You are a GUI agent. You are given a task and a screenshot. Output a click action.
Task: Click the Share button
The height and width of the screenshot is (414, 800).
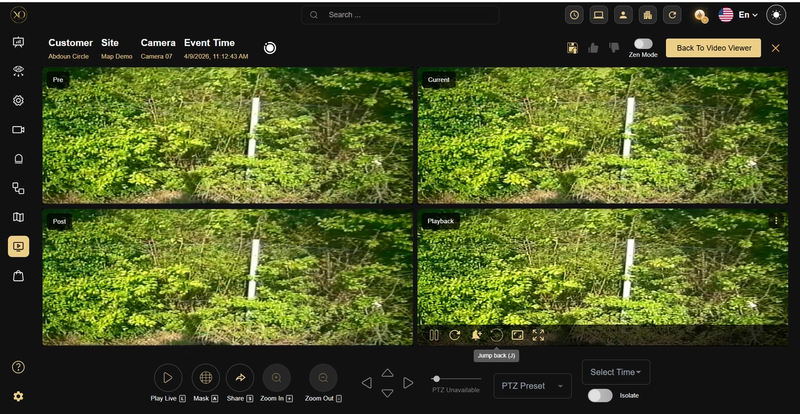coord(240,378)
